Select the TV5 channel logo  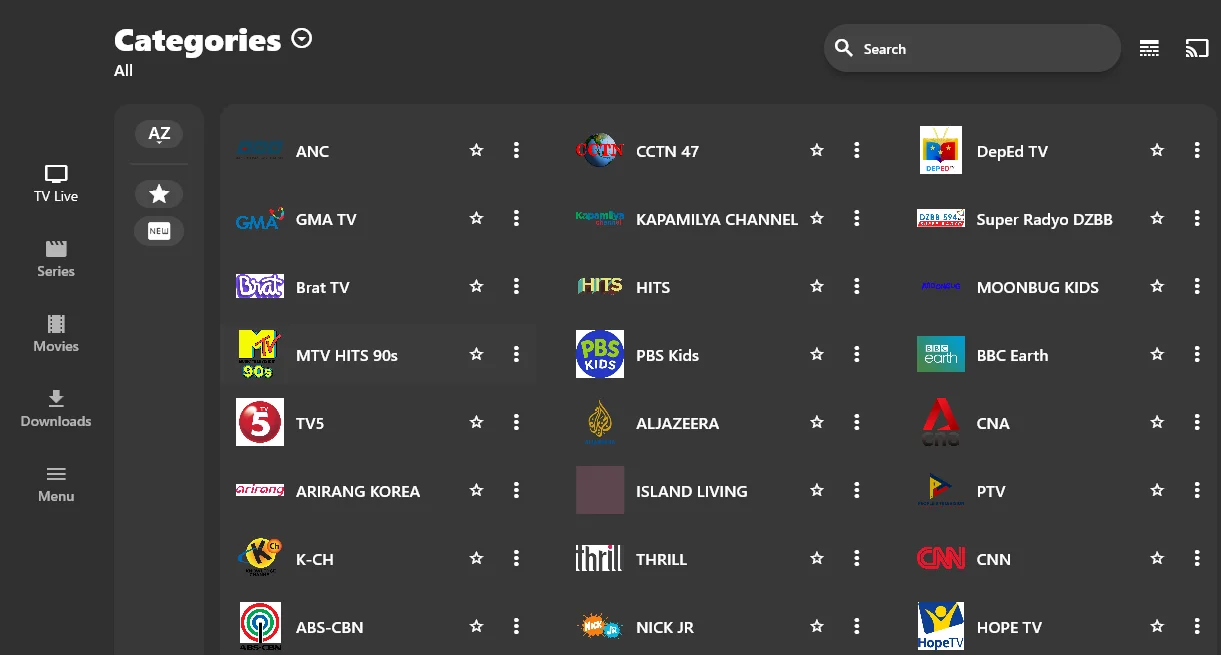[260, 422]
